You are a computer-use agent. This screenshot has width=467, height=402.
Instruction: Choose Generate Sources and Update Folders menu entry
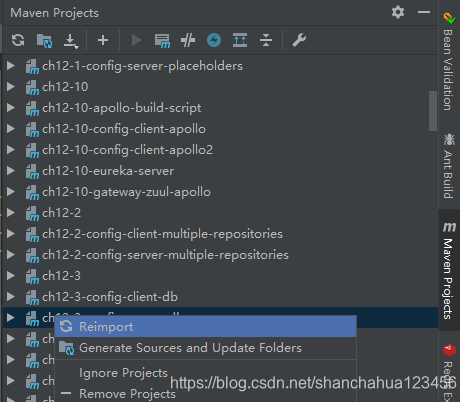tap(206, 348)
